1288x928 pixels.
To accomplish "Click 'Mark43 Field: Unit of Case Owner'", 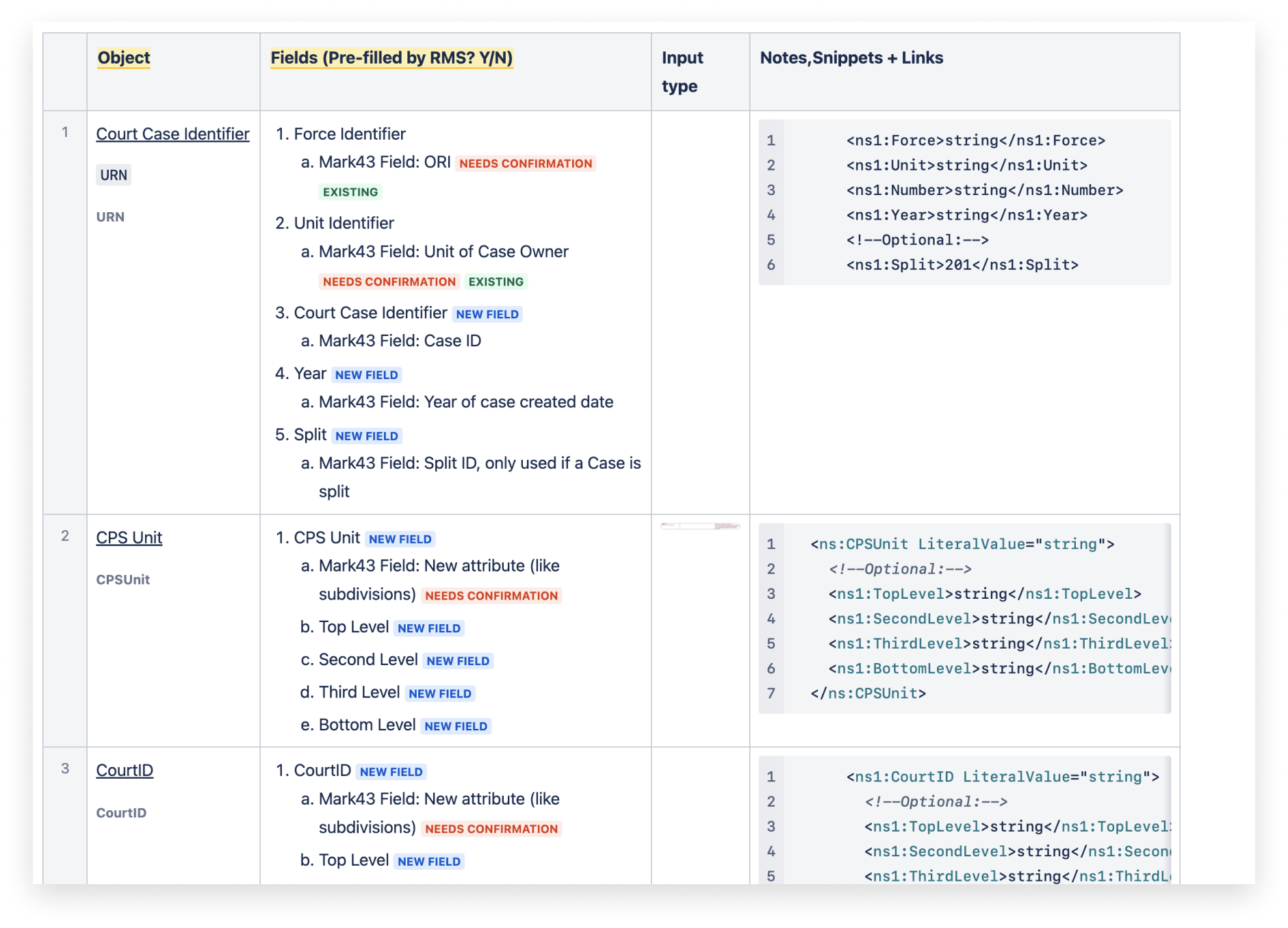I will point(443,252).
